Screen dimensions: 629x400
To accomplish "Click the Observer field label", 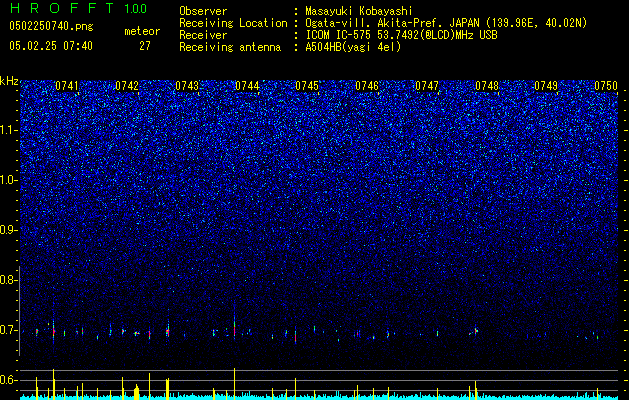I will tap(203, 11).
